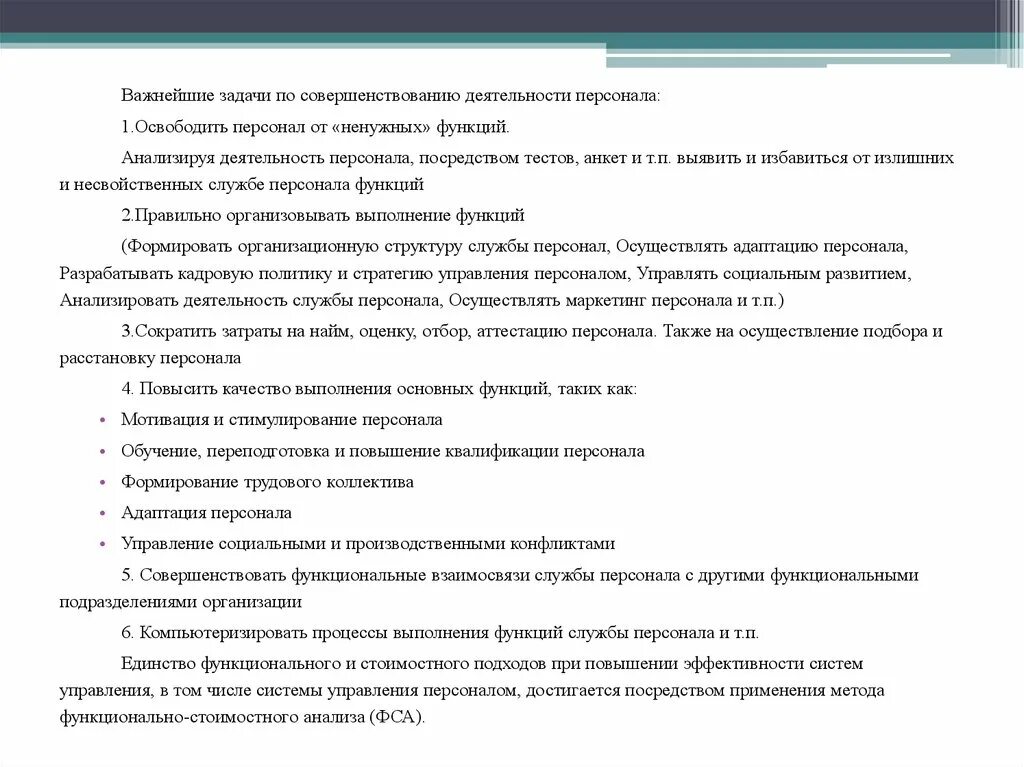The width and height of the screenshot is (1024, 767).
Task: Select line '6. Компьютеризировать процессы выполнения функций'
Action: [x=440, y=633]
